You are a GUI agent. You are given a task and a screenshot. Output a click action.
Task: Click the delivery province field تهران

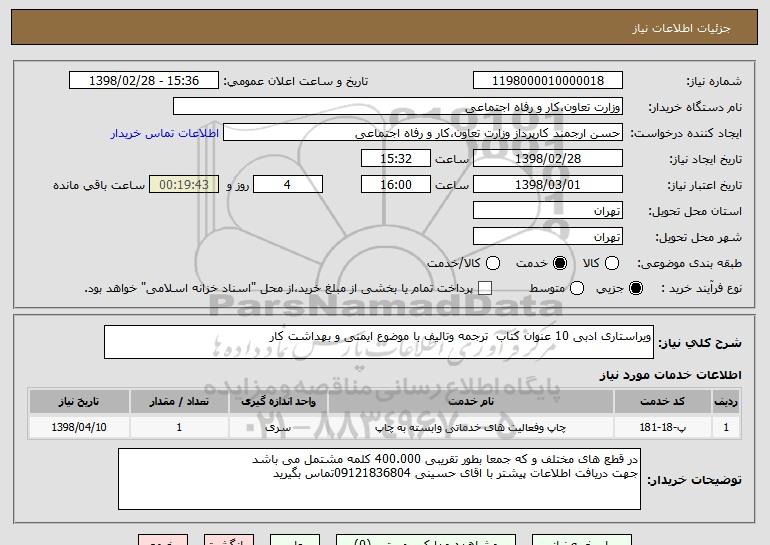548,211
